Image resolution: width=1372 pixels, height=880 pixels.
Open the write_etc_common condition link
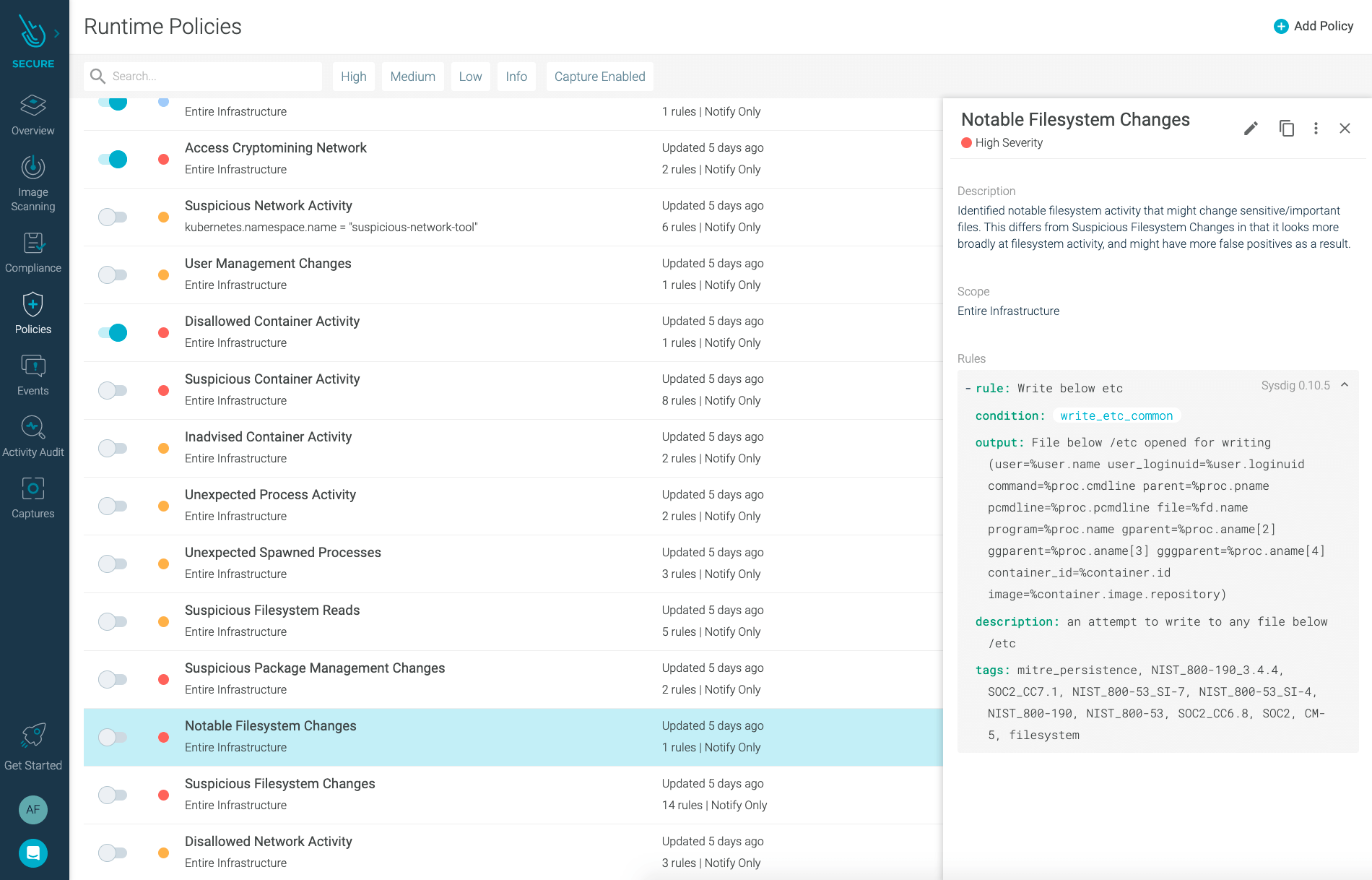1116,415
